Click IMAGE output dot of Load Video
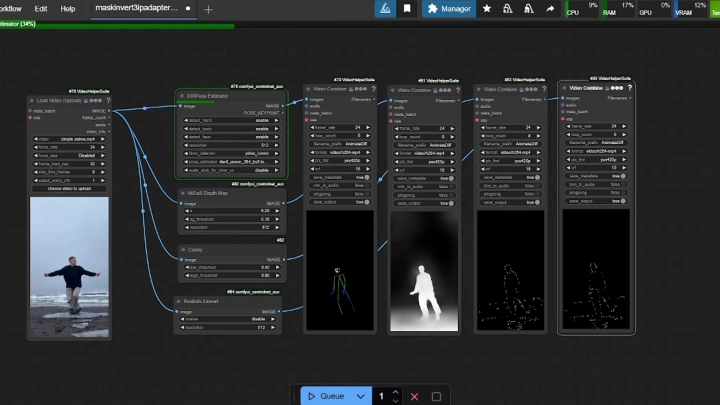The image size is (720, 405). (109, 111)
